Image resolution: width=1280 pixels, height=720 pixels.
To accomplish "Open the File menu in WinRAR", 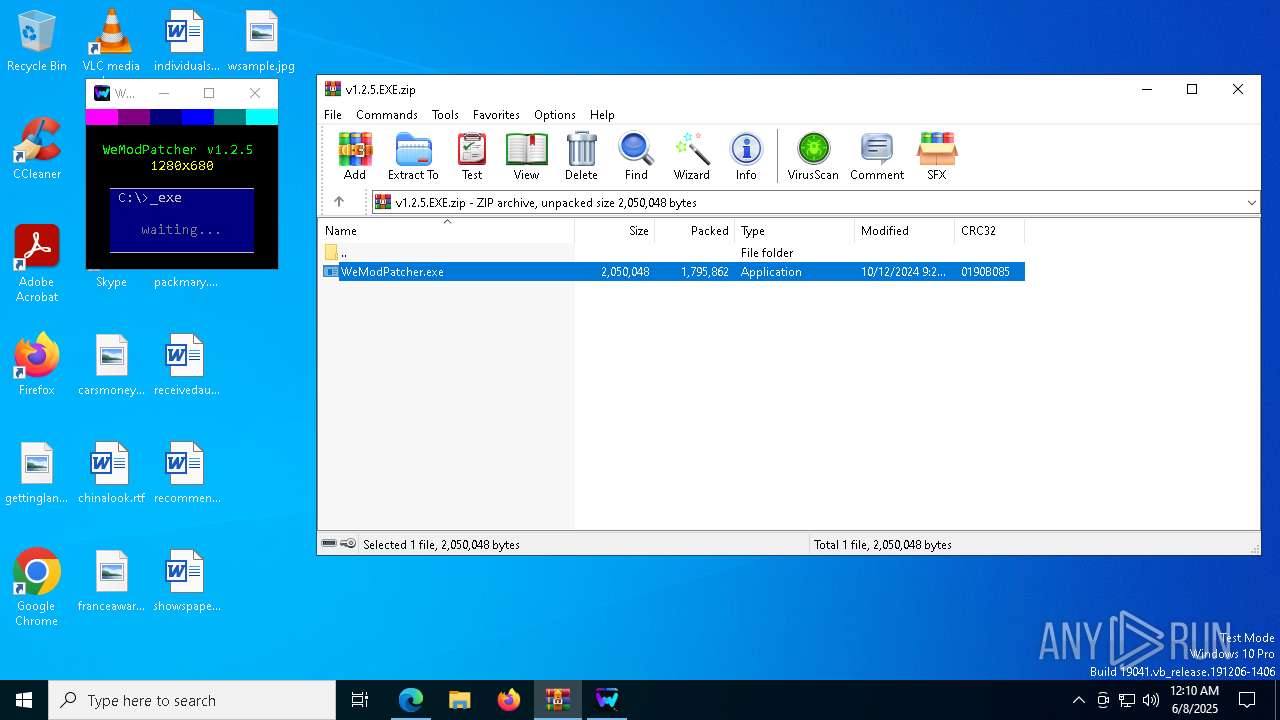I will click(333, 115).
